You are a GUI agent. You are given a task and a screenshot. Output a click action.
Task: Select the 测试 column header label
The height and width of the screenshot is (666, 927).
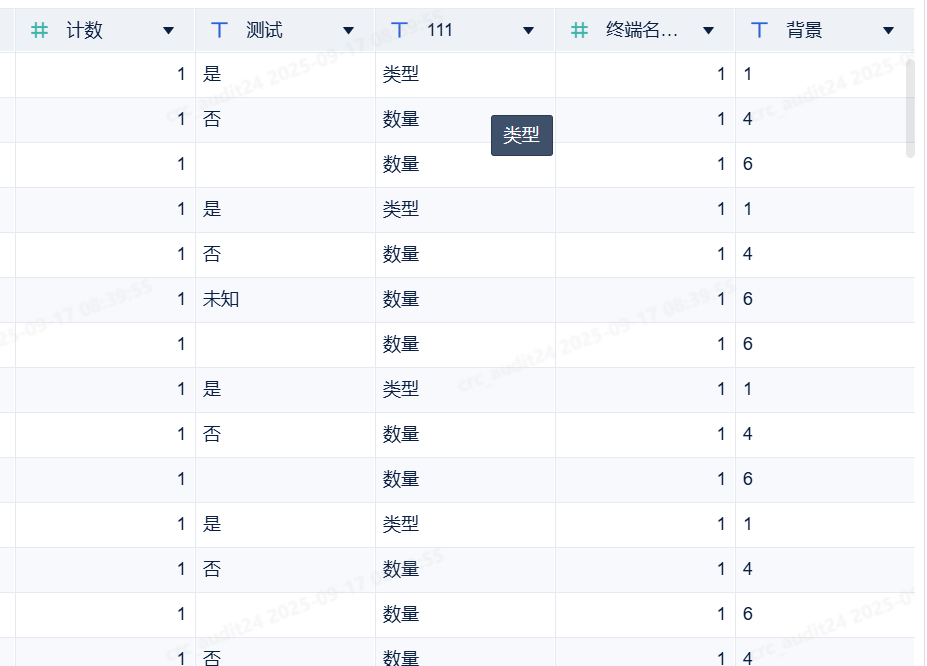point(265,31)
